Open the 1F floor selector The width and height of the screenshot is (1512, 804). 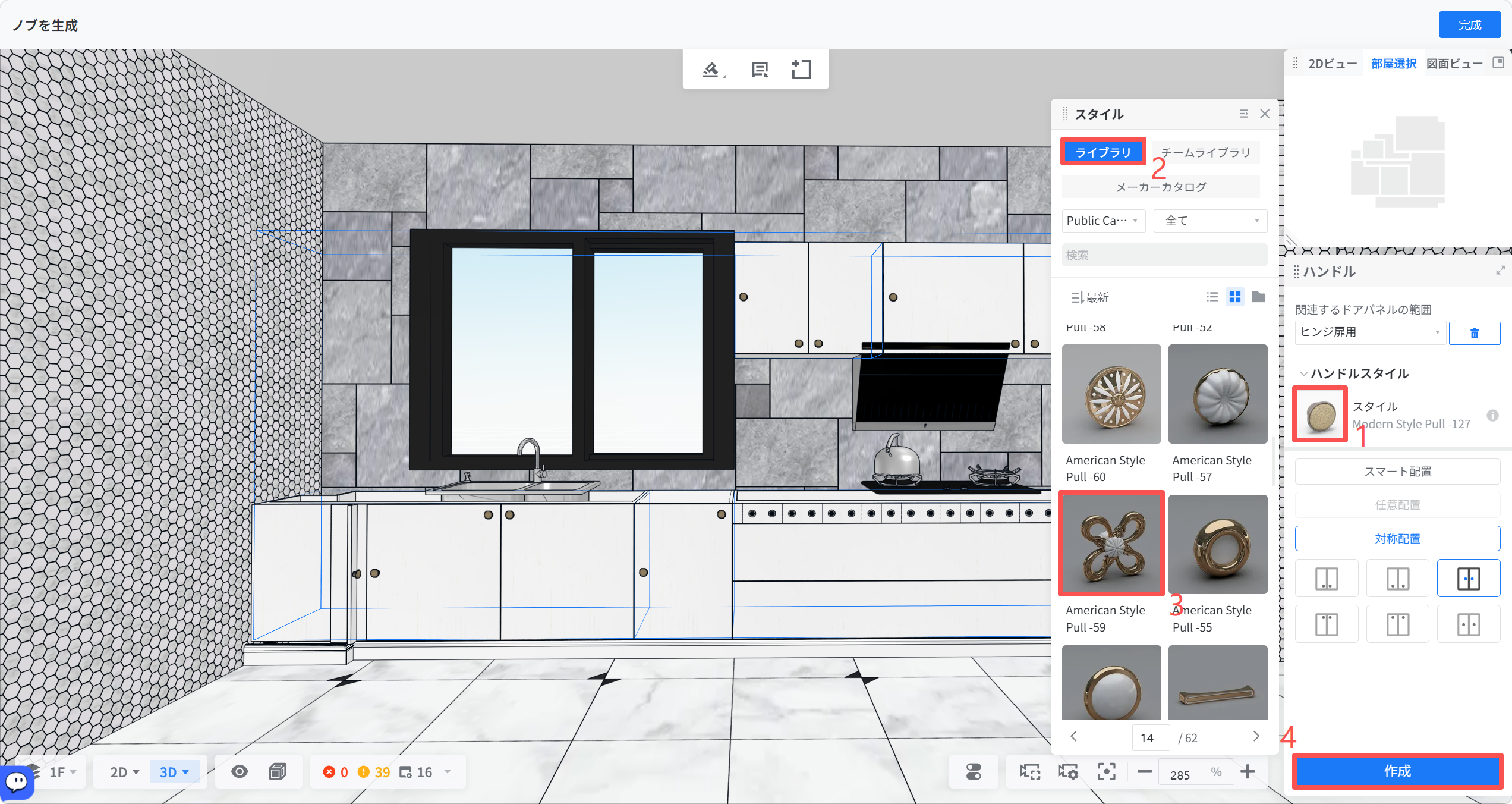click(63, 772)
